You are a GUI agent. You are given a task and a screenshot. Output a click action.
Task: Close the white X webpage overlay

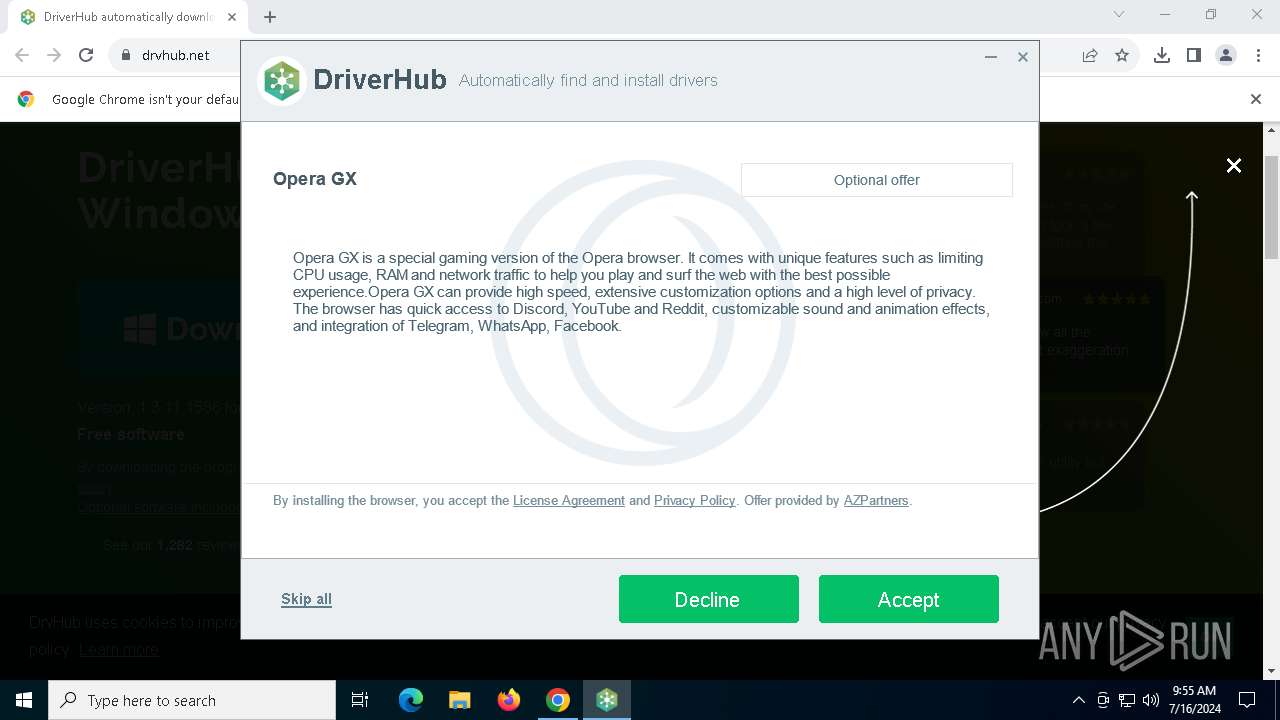[1234, 166]
